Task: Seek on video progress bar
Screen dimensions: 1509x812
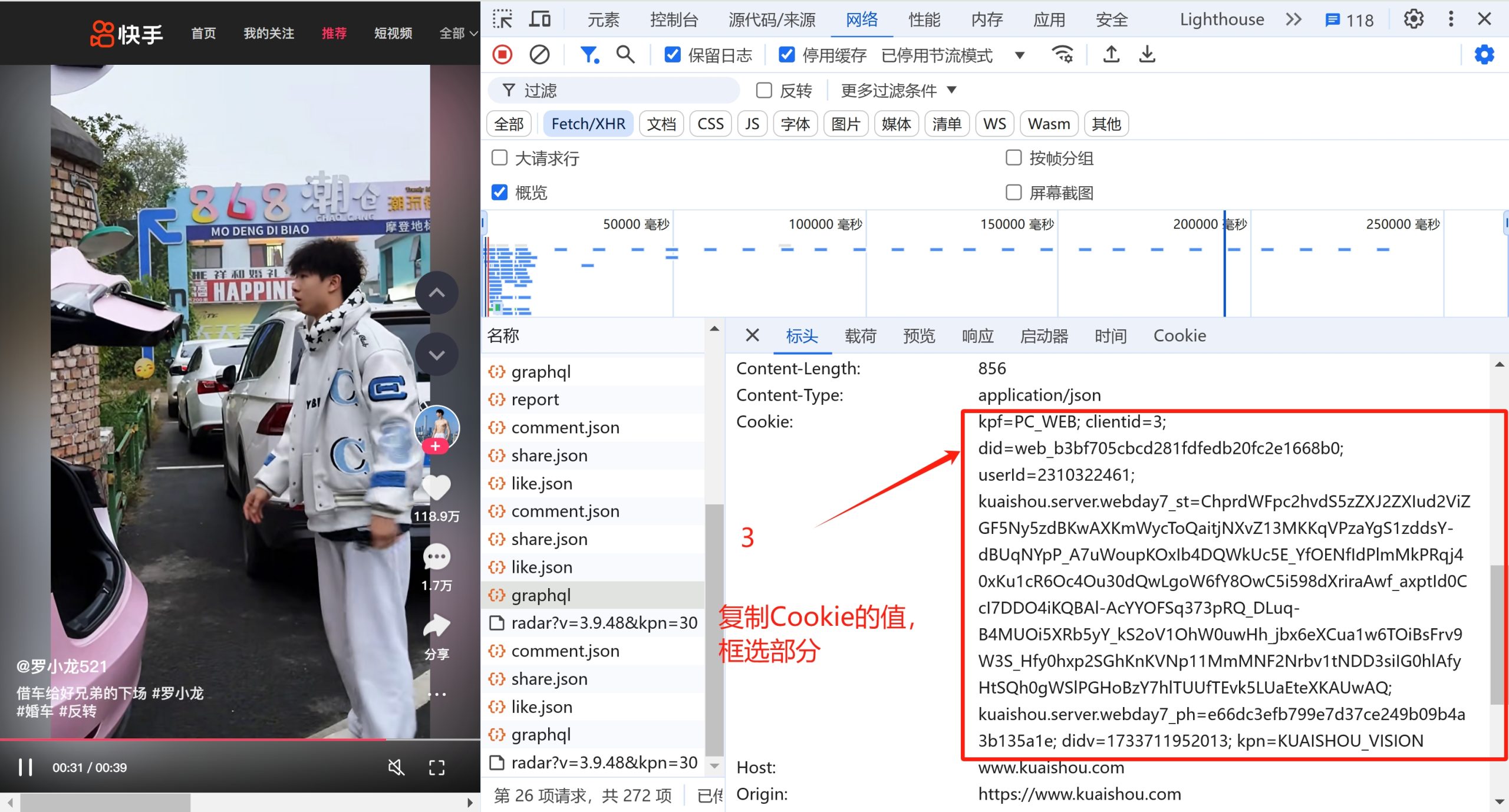Action: 240,739
